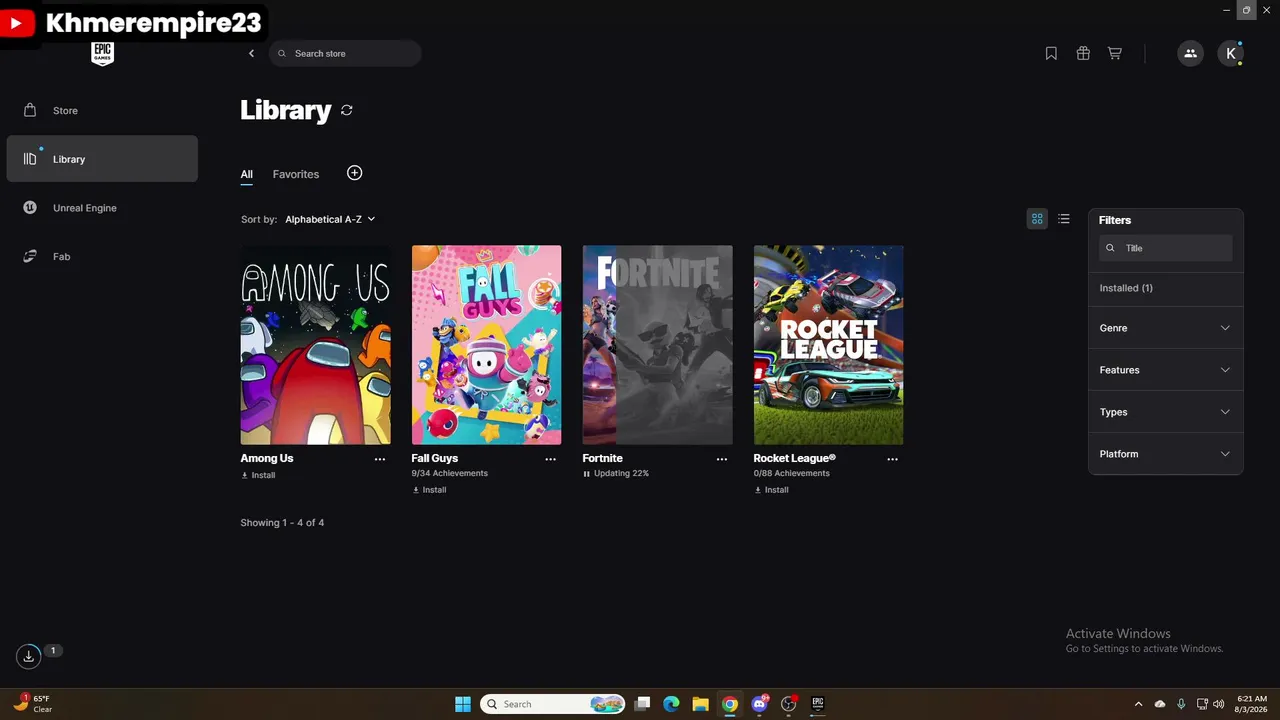Click the microphone icon in system tray
The width and height of the screenshot is (1280, 720).
pos(1182,704)
